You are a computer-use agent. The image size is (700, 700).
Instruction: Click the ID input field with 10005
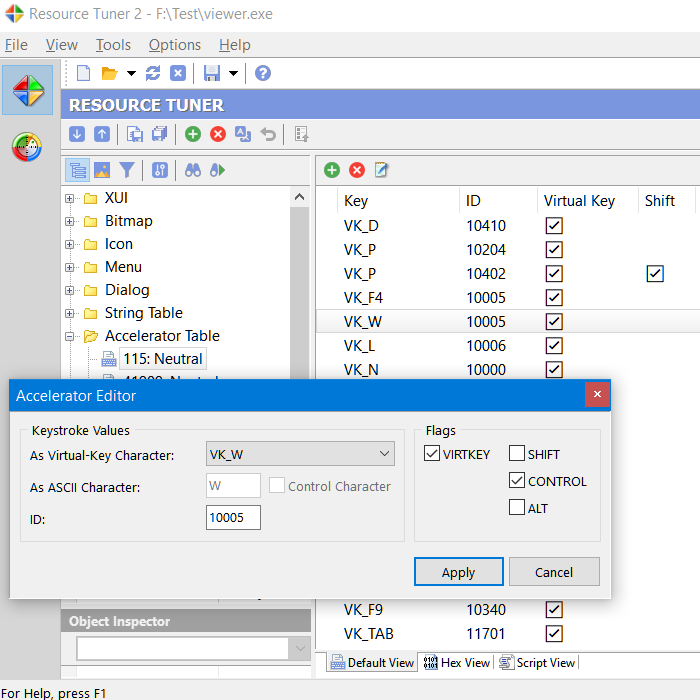coord(233,518)
